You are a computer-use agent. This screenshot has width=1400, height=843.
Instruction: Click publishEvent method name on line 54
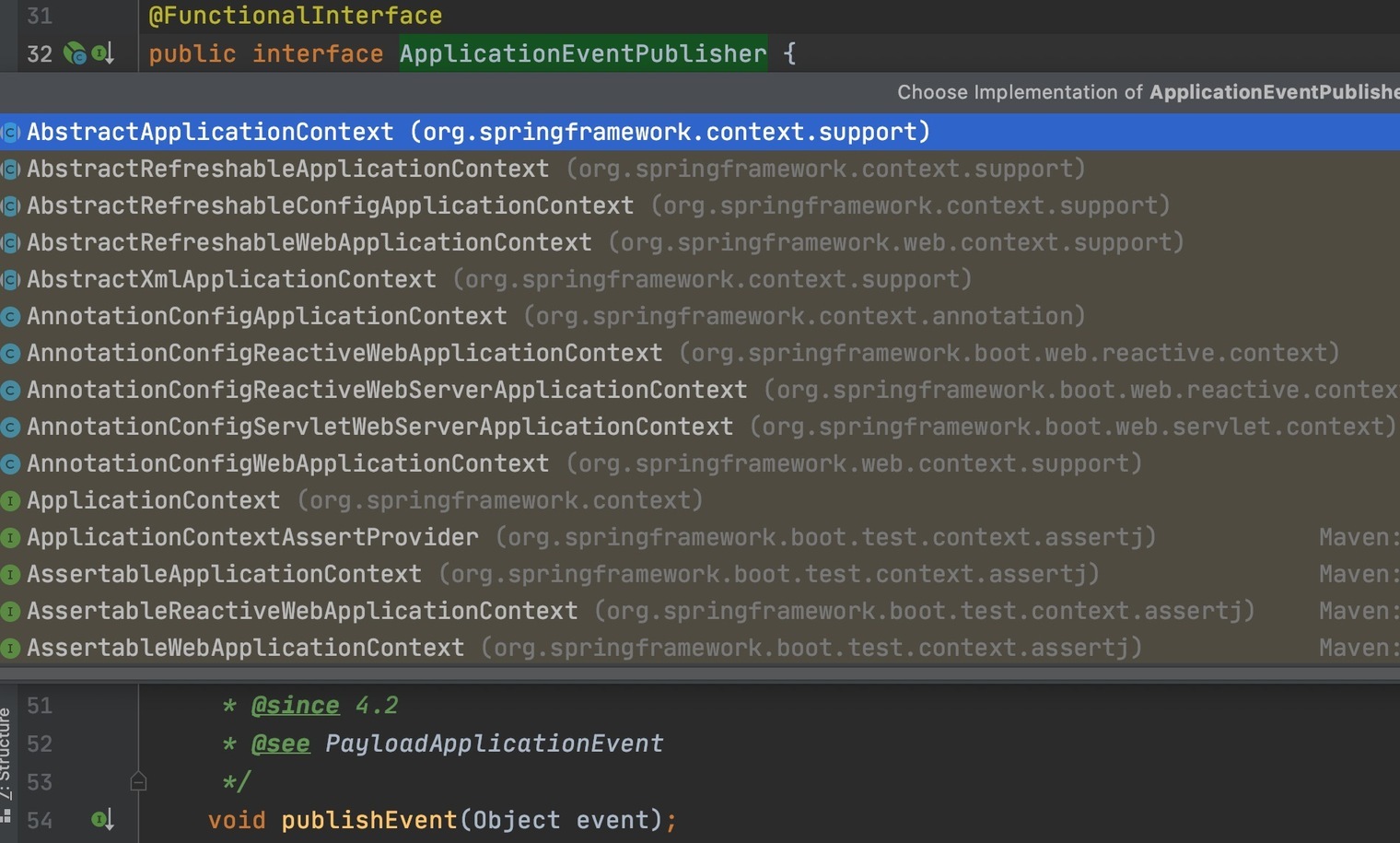pos(369,820)
